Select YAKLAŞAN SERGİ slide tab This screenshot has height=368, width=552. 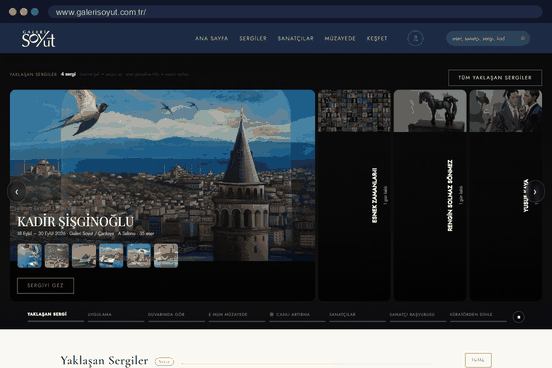55,315
